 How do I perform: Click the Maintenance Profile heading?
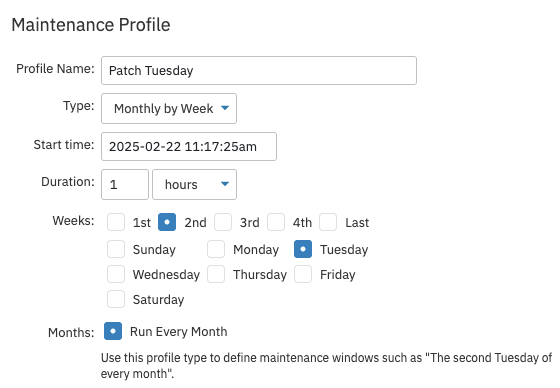pyautogui.click(x=91, y=25)
